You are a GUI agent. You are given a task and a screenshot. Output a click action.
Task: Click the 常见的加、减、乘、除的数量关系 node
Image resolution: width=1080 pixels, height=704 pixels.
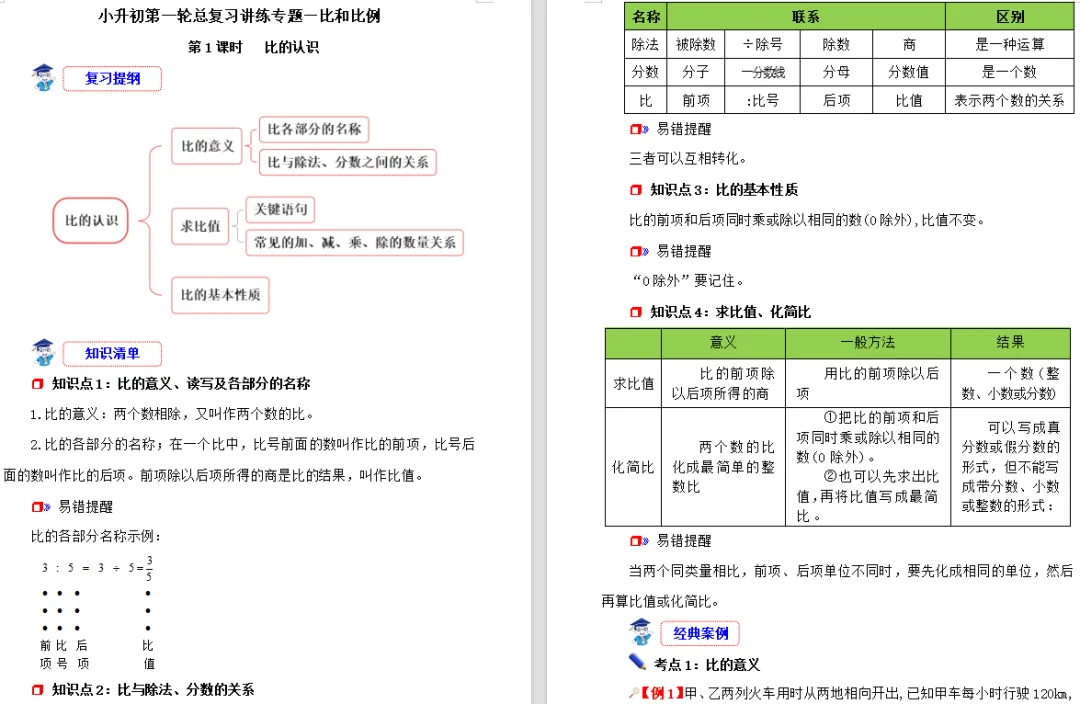(x=355, y=242)
